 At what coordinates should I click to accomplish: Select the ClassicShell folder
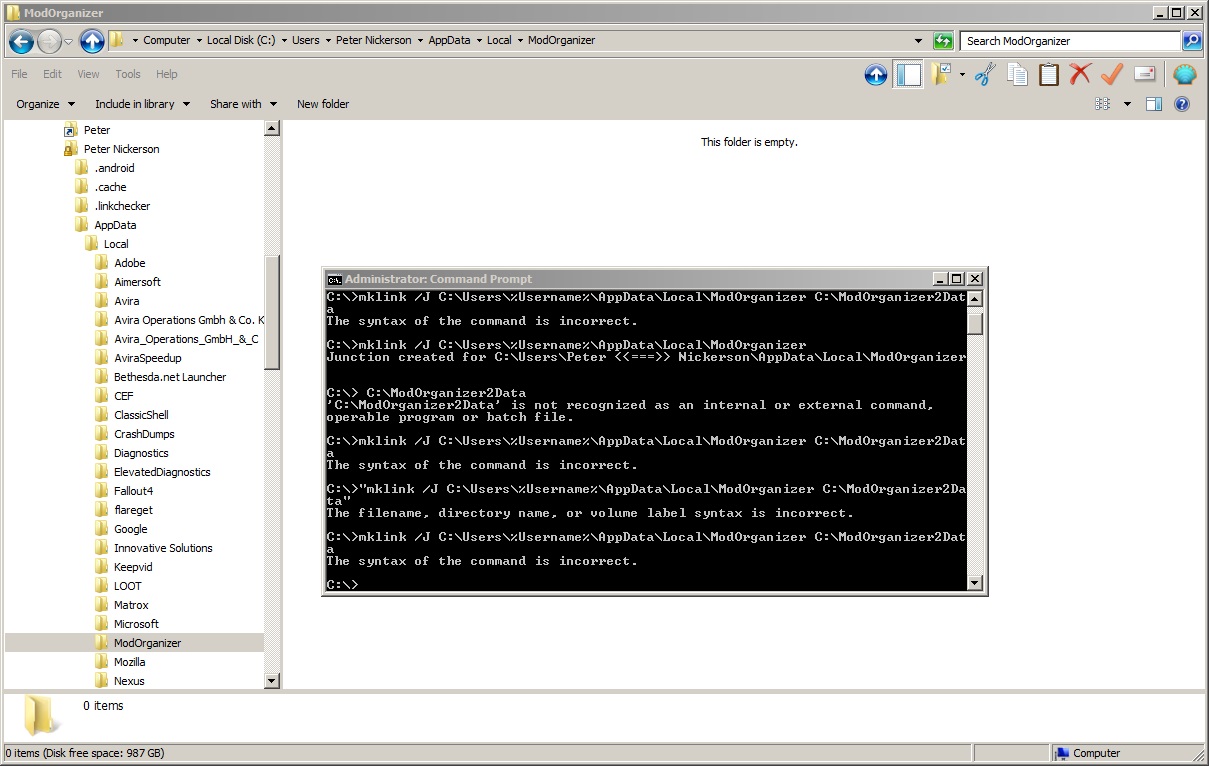coord(141,415)
